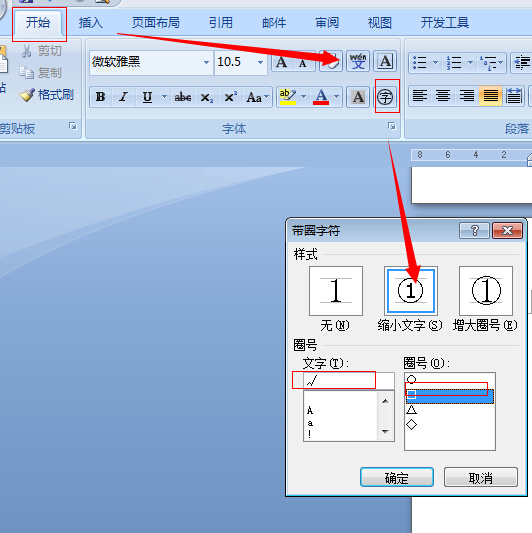This screenshot has width=532, height=533.
Task: Click the 取消 button
Action: (481, 478)
